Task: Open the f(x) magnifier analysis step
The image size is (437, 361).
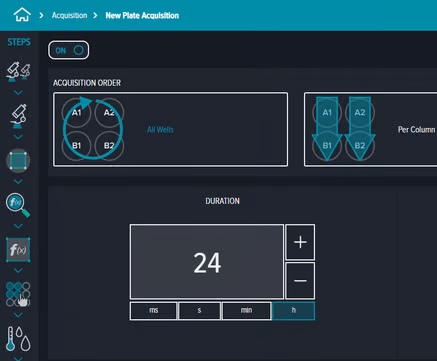Action: (18, 205)
